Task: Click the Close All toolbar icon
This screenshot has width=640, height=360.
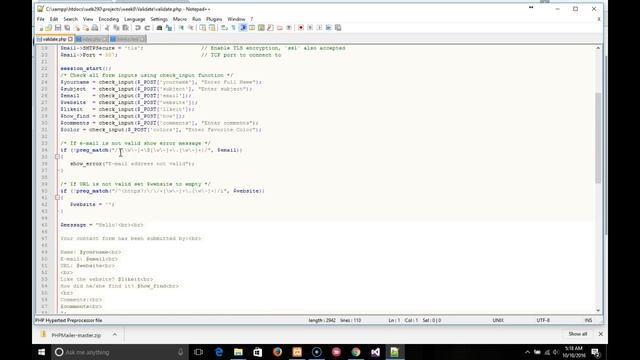Action: (x=86, y=28)
